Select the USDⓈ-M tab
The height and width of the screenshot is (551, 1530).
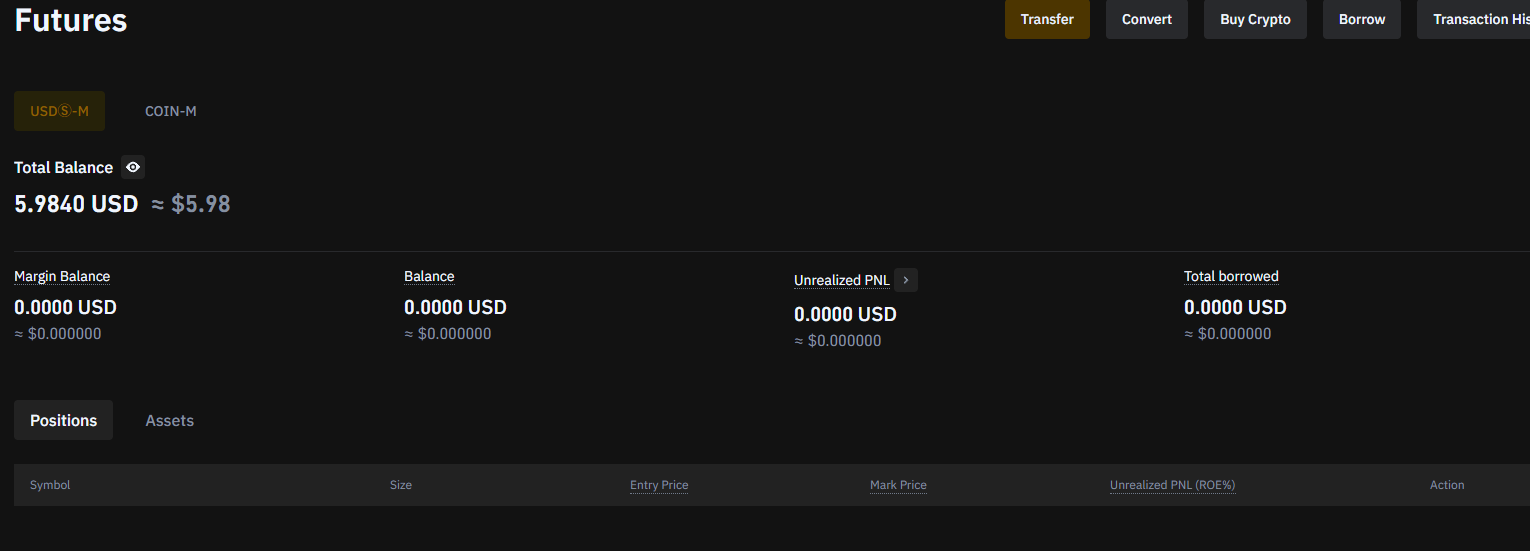point(59,111)
